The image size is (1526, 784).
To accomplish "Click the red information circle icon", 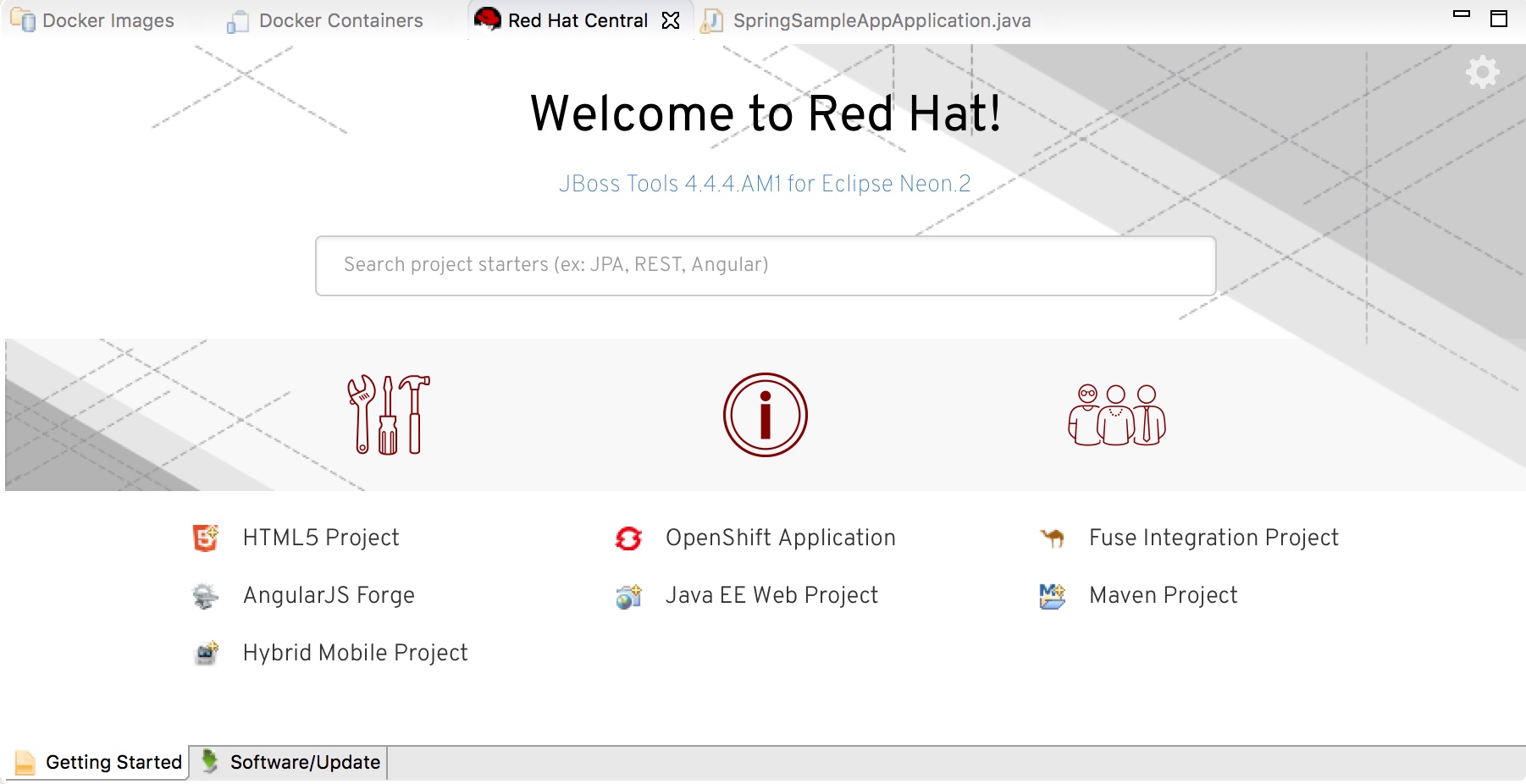I will coord(766,415).
